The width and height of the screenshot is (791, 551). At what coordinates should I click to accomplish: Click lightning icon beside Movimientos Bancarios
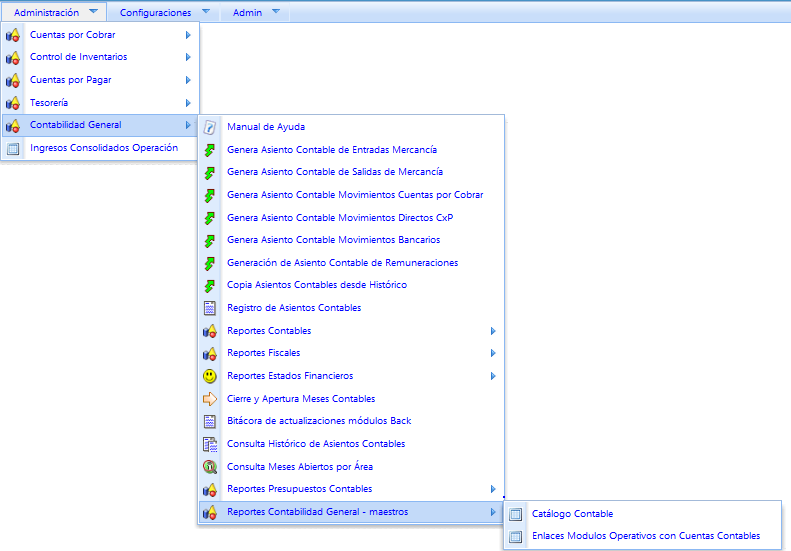[x=210, y=241]
